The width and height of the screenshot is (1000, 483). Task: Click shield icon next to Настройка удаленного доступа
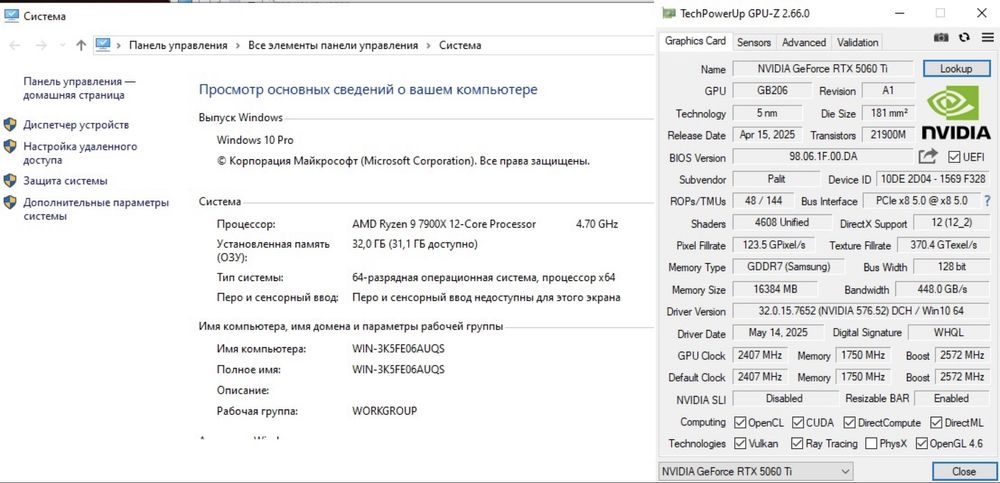click(x=10, y=146)
